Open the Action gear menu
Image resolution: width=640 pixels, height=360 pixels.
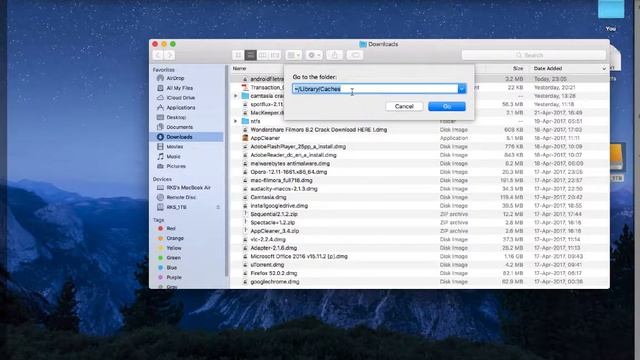click(314, 55)
